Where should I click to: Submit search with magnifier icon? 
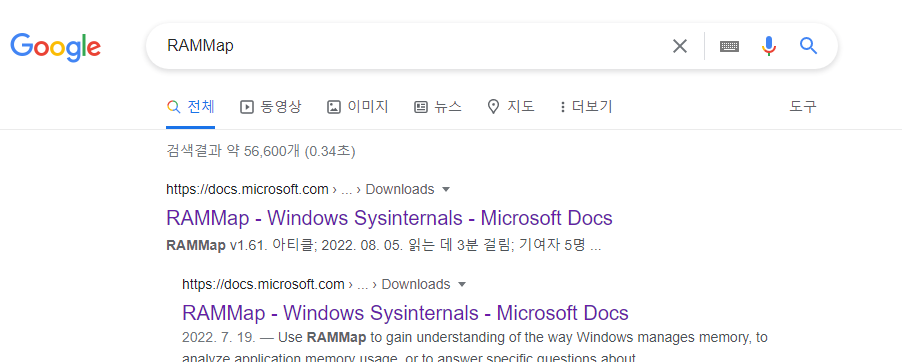click(809, 45)
